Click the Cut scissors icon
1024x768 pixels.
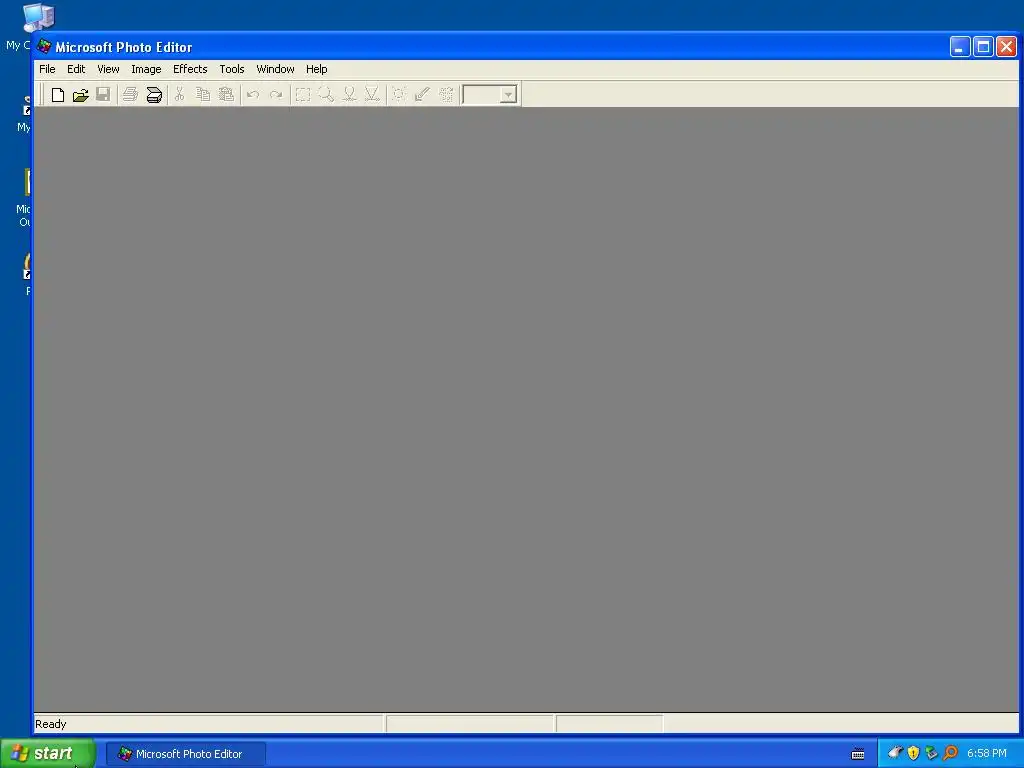point(180,95)
